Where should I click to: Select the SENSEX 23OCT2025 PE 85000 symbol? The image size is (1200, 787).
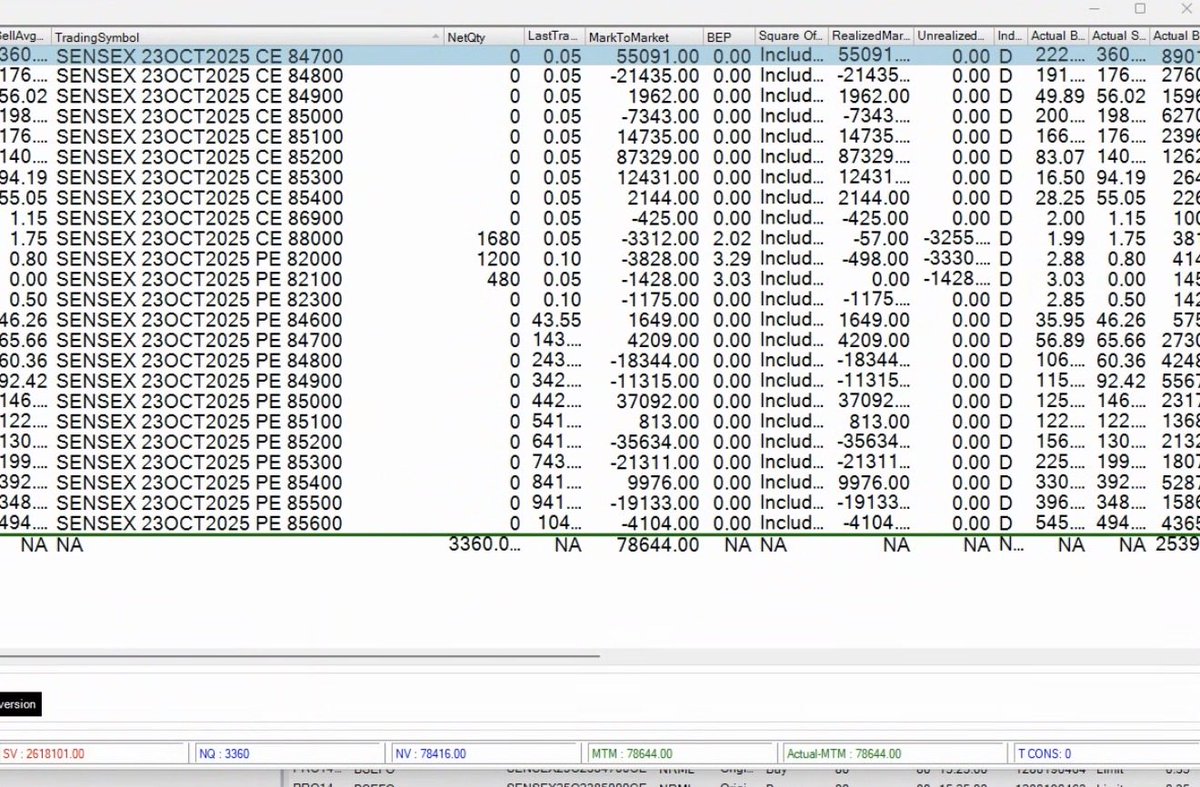click(x=199, y=401)
